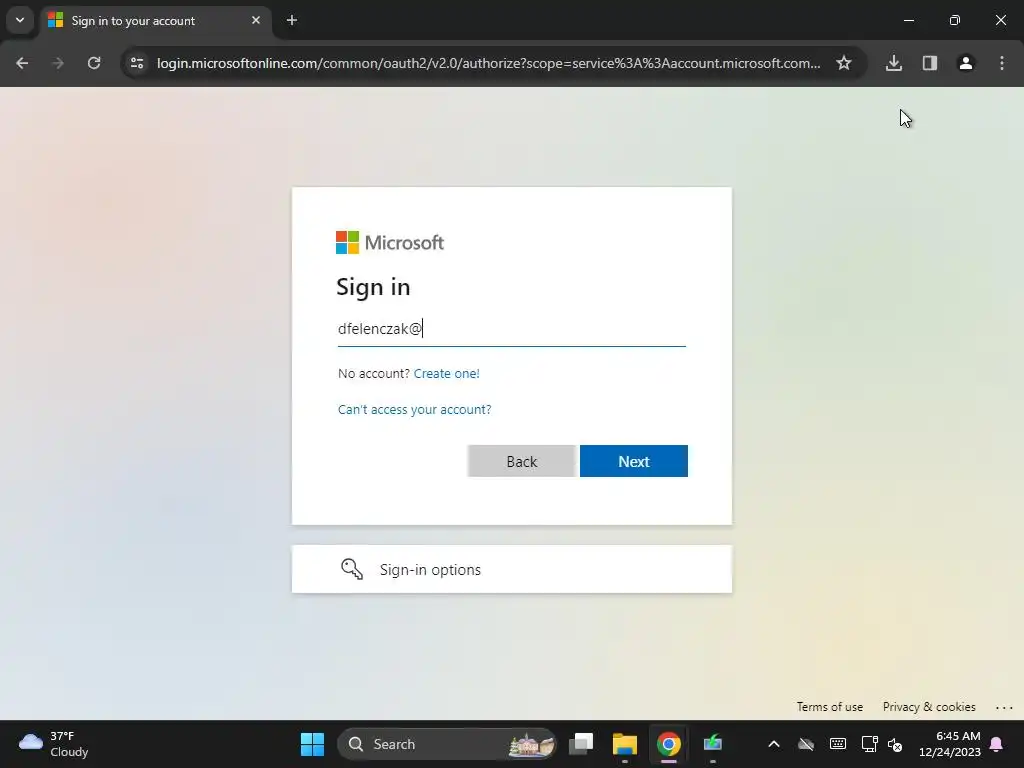Focus the email input field
This screenshot has width=1024, height=768.
tap(511, 328)
